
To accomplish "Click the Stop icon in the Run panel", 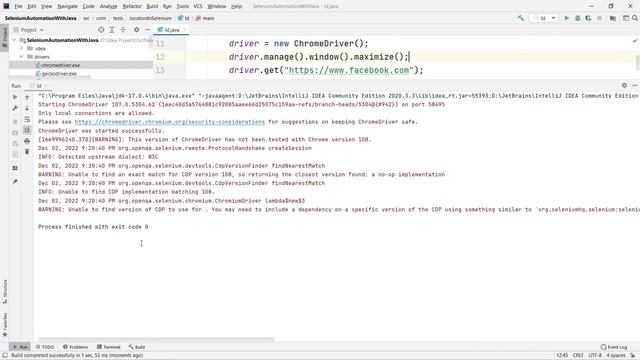I will click(15, 122).
